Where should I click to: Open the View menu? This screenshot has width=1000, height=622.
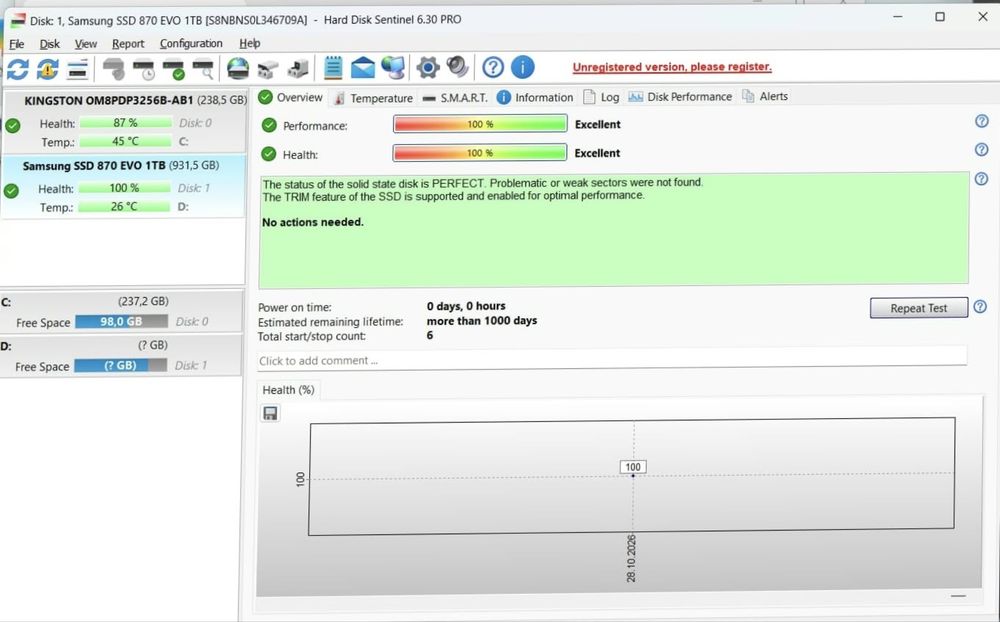pos(85,43)
